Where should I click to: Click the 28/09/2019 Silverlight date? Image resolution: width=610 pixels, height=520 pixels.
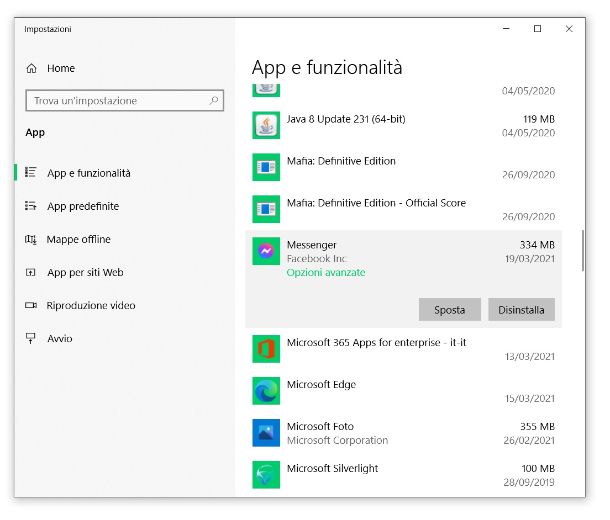[x=529, y=483]
